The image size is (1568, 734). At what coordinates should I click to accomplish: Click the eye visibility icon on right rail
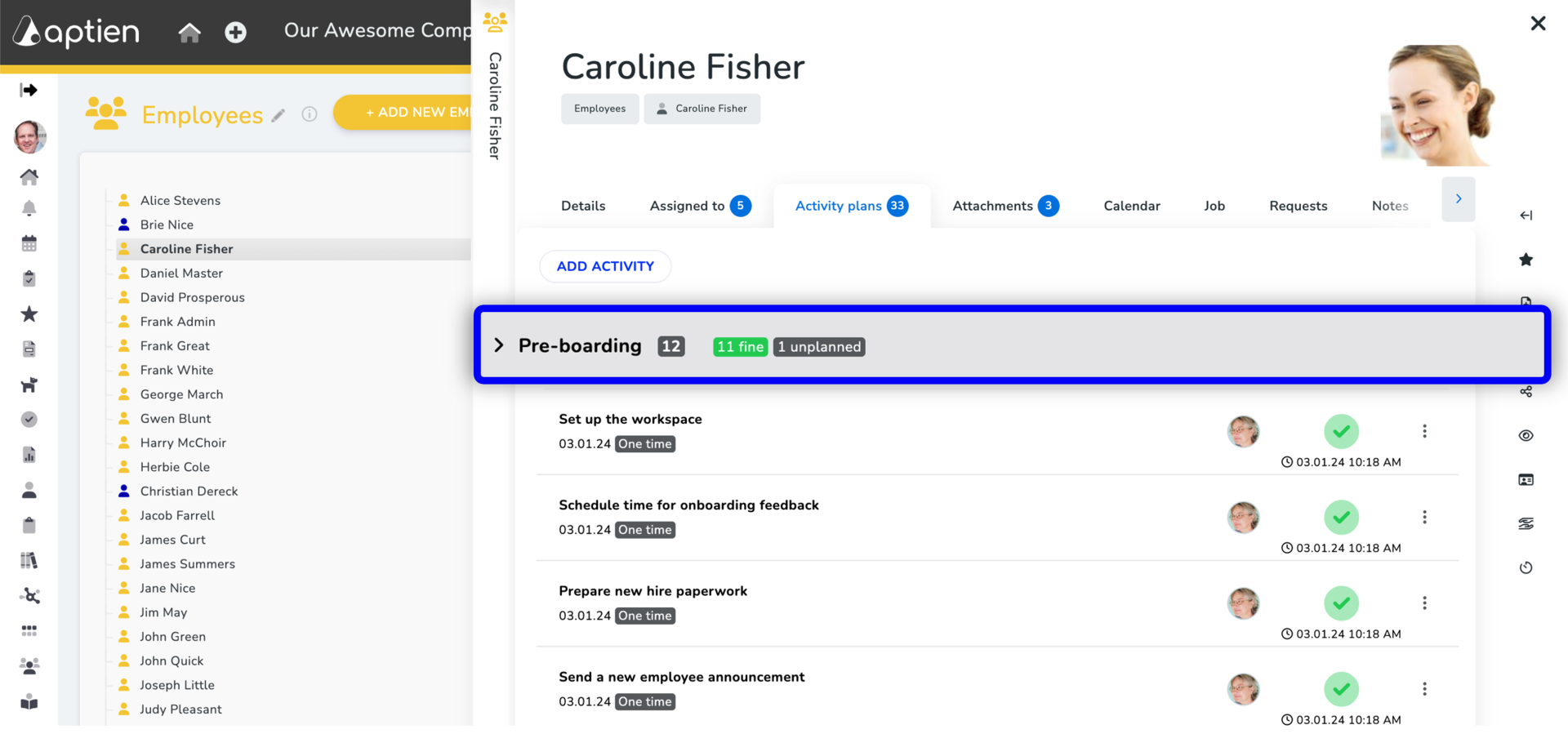click(1526, 436)
